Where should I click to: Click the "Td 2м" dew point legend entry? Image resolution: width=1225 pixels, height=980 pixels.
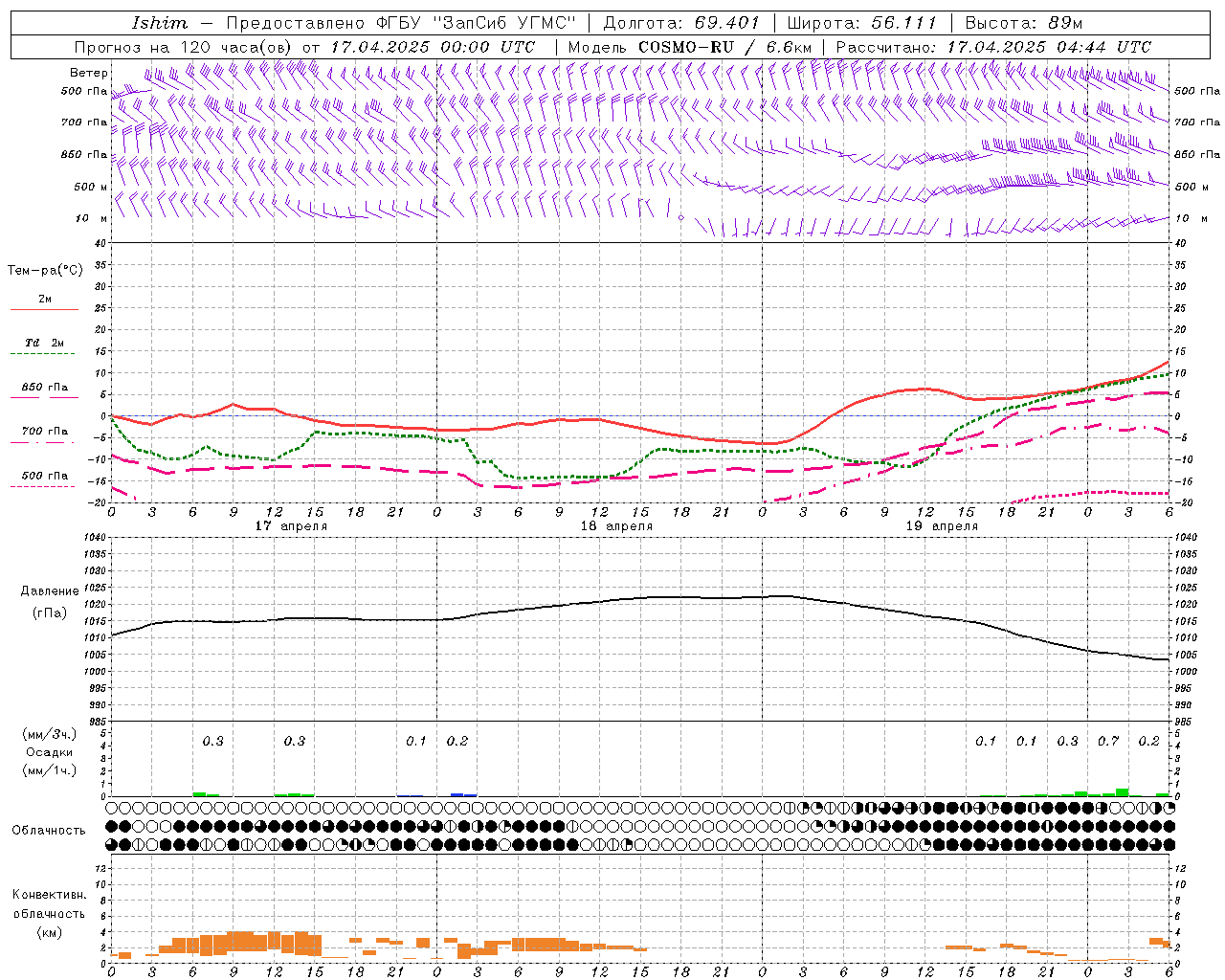[x=44, y=343]
